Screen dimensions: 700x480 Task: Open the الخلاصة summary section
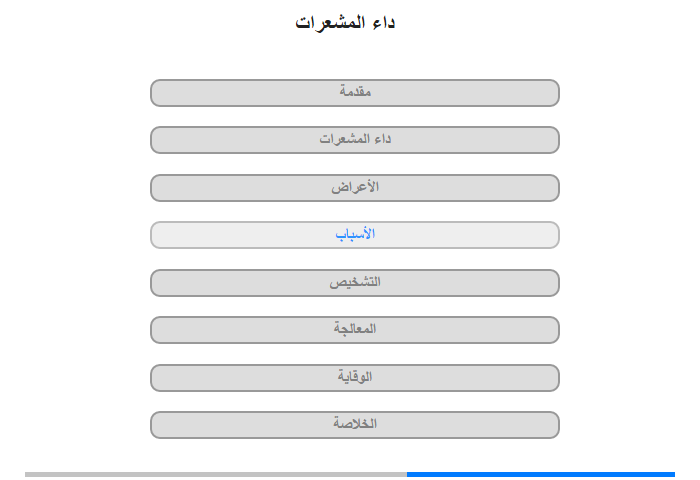tap(354, 425)
